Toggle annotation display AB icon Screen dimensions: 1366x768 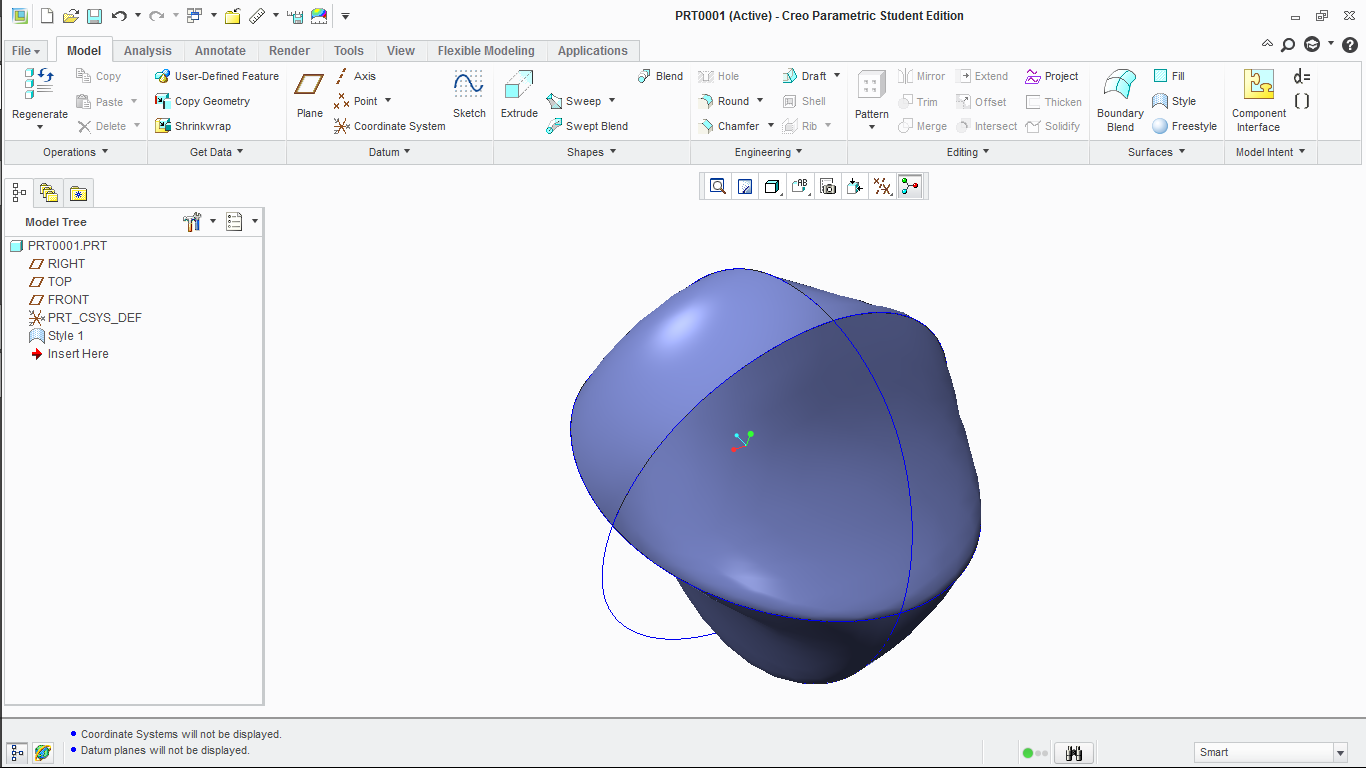coord(799,186)
